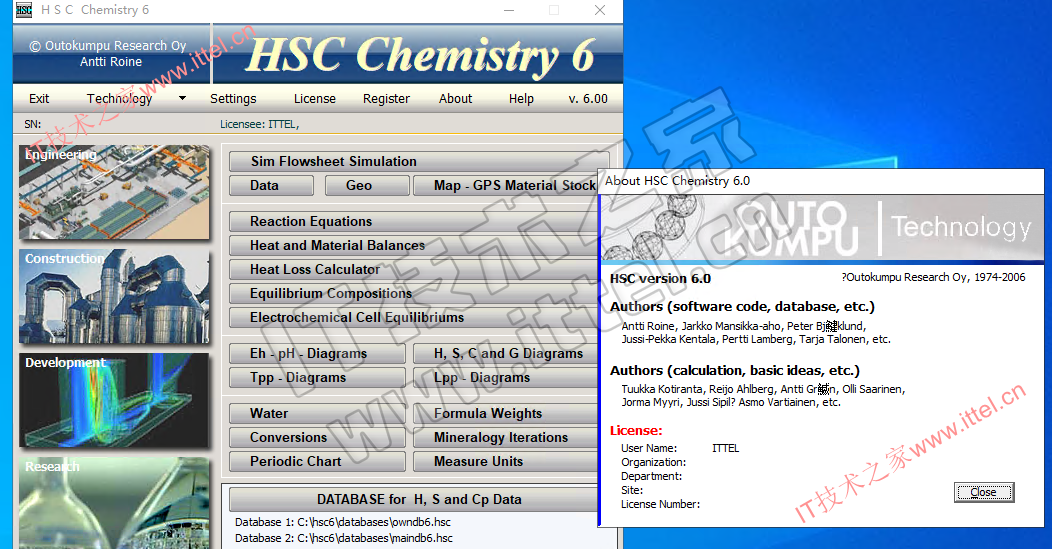Click Database 1 owndb6.hsc path text

pyautogui.click(x=343, y=522)
